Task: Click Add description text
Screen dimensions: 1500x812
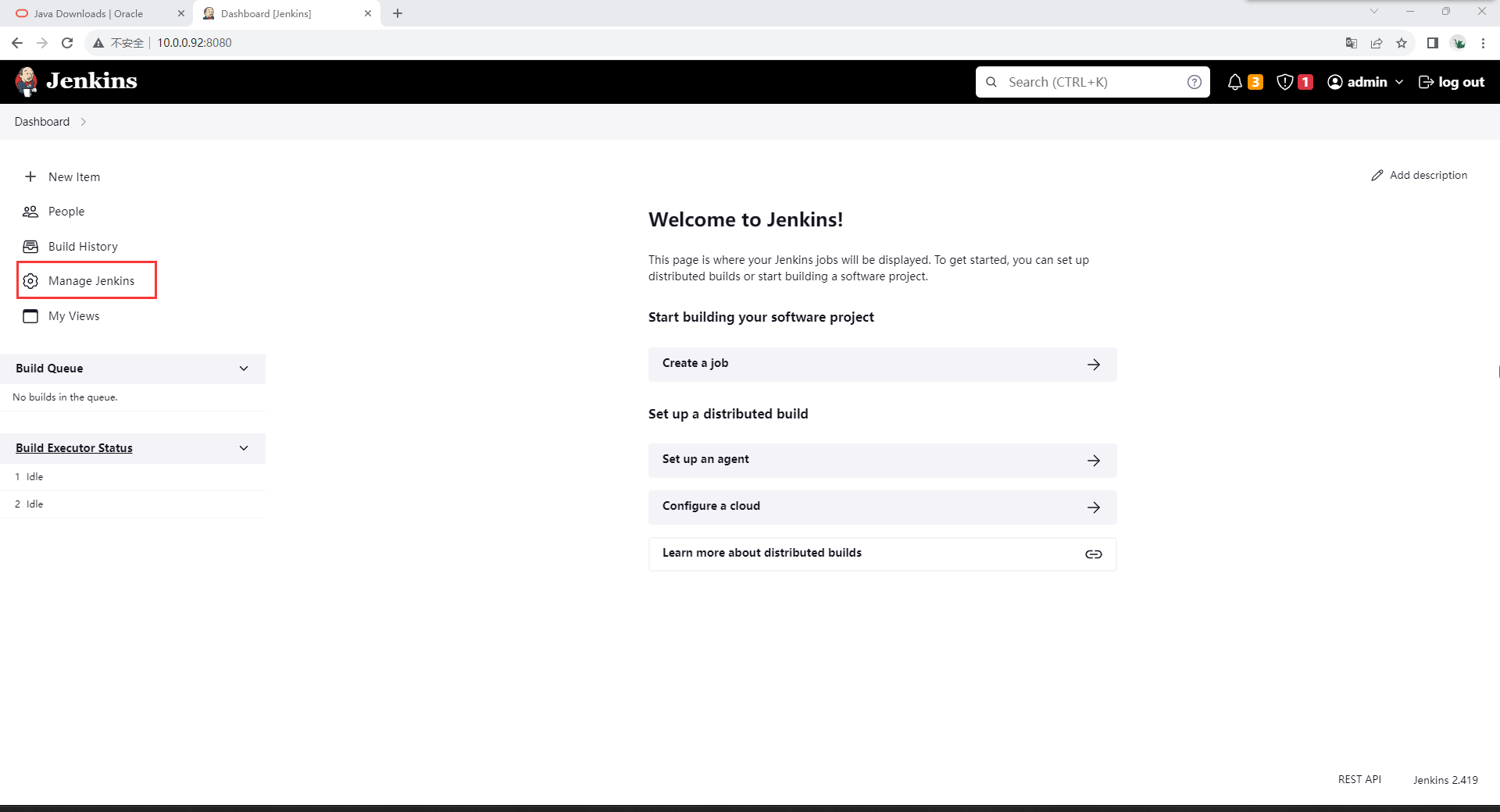Action: tap(1428, 176)
